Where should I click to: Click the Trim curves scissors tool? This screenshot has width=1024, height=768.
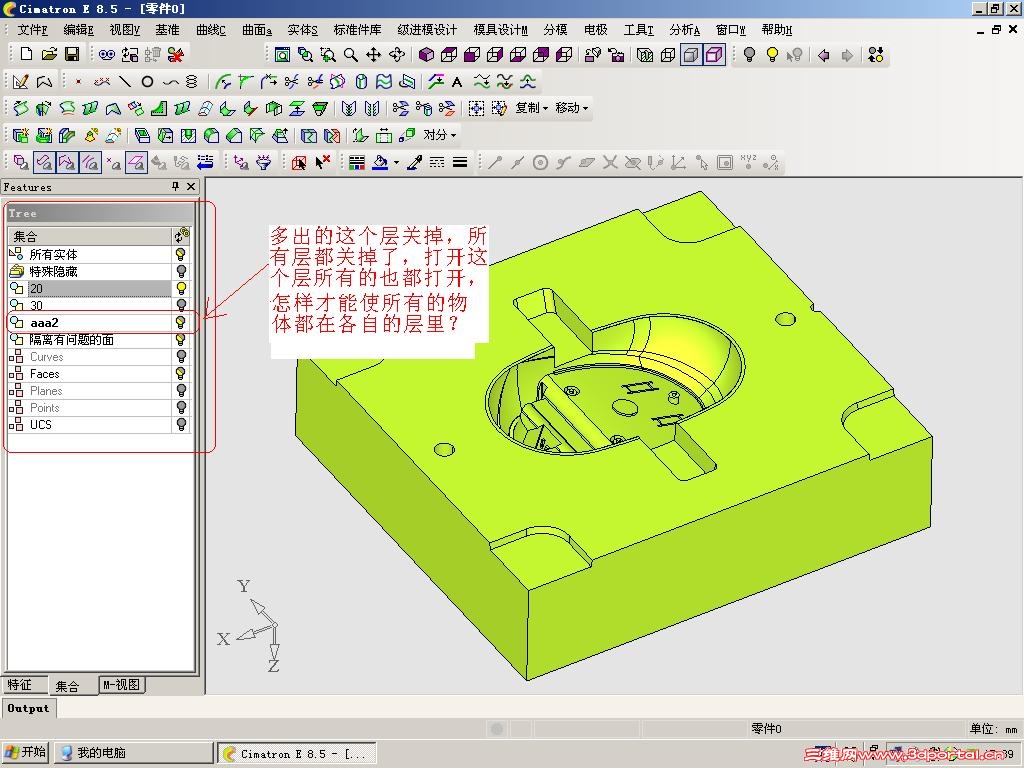pos(292,82)
